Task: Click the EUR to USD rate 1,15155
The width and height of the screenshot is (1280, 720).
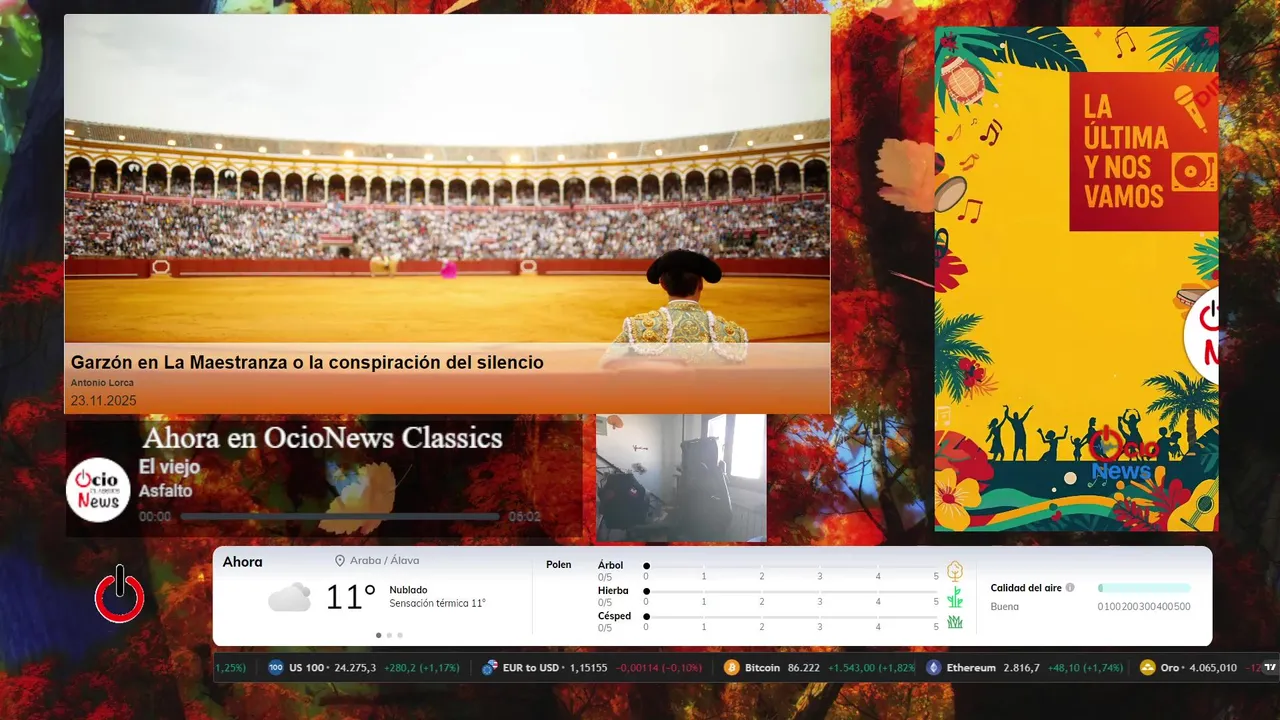Action: point(588,667)
